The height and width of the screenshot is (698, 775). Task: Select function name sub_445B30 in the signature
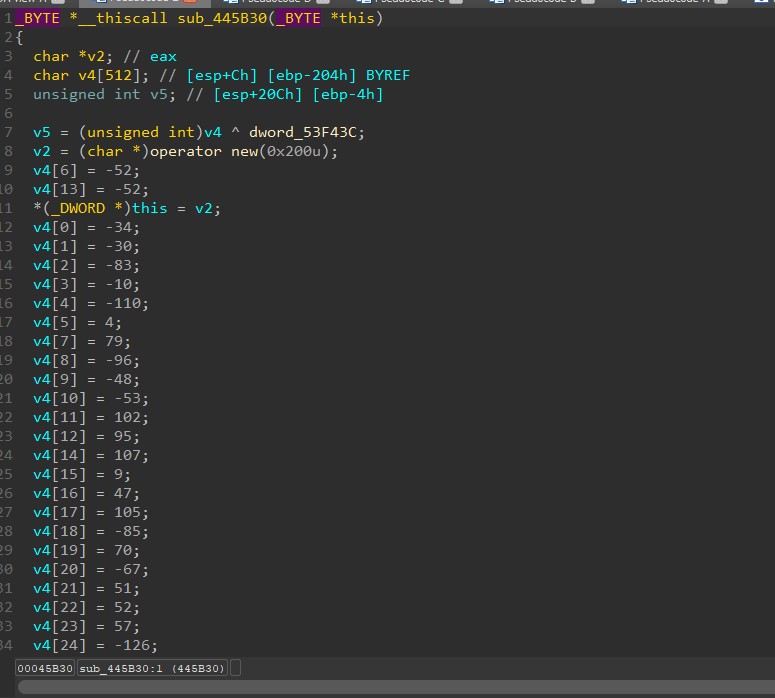(x=222, y=18)
